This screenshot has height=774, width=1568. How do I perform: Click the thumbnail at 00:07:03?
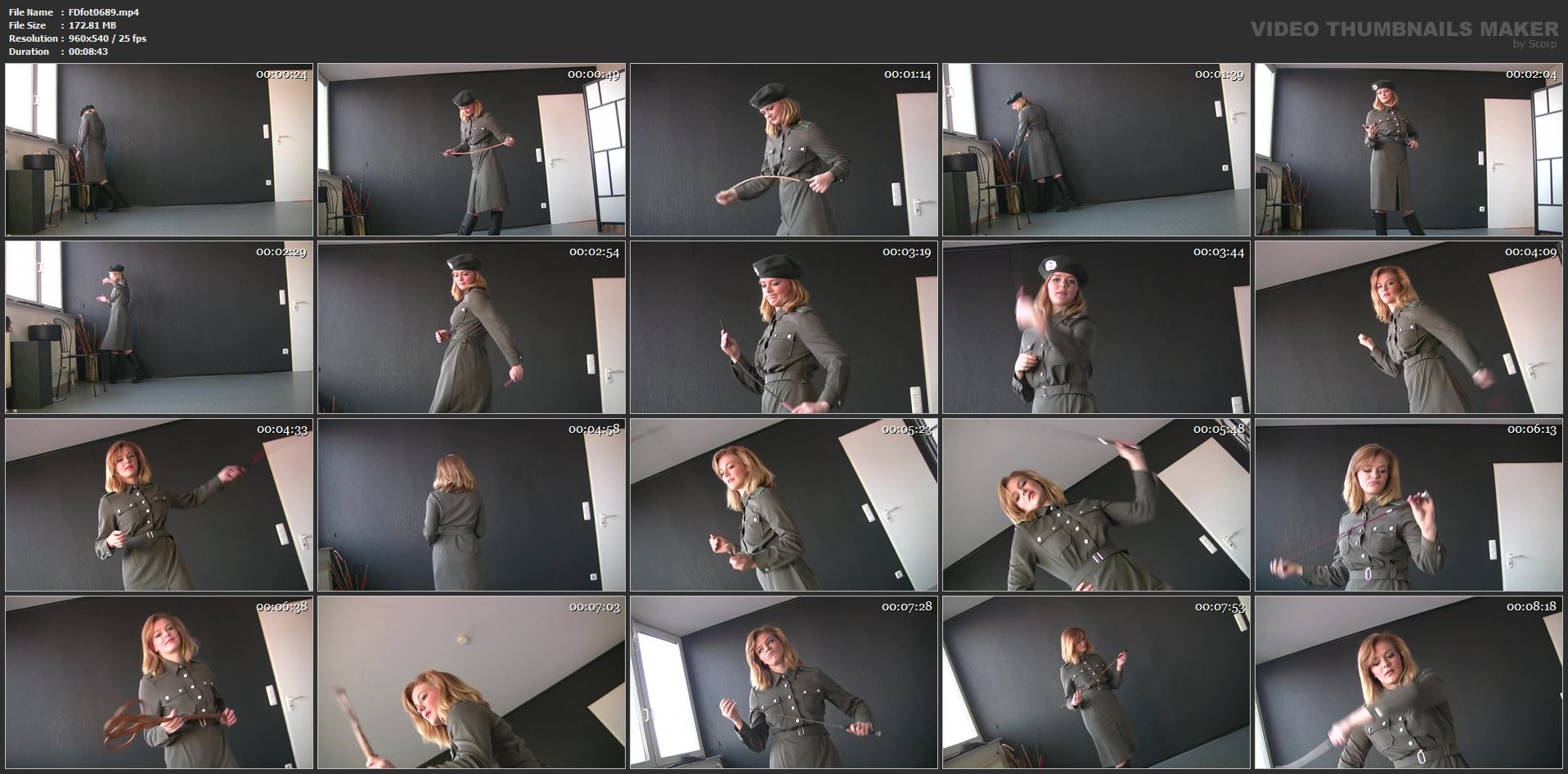point(472,682)
